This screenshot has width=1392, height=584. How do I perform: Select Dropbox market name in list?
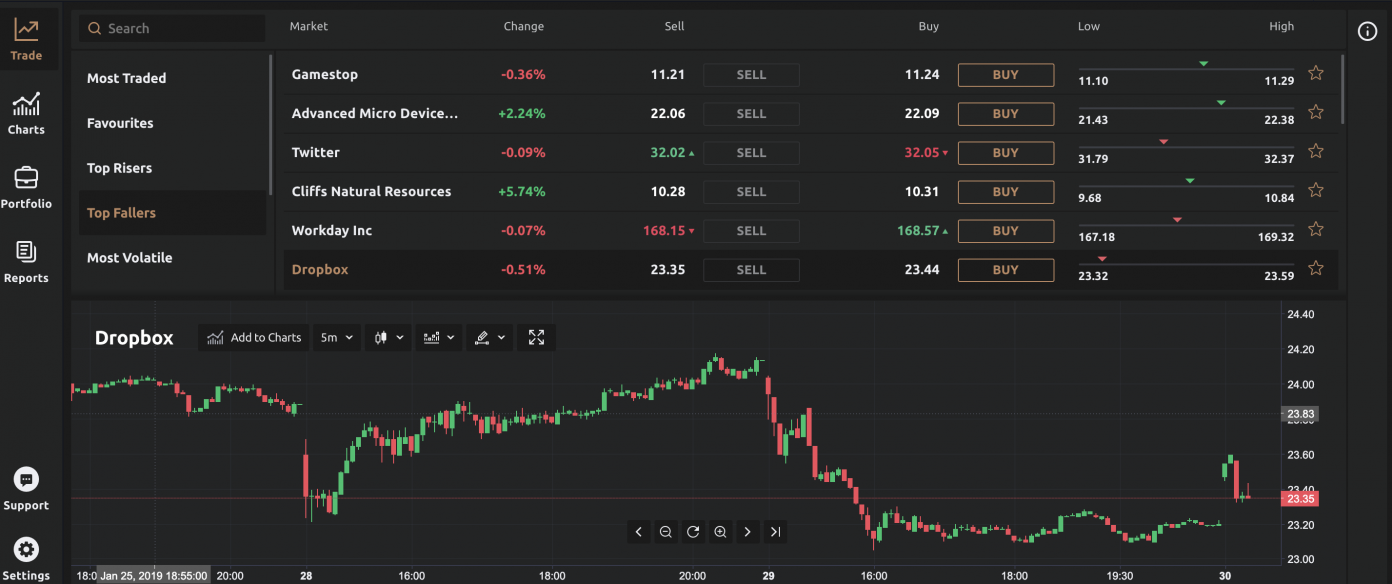320,269
